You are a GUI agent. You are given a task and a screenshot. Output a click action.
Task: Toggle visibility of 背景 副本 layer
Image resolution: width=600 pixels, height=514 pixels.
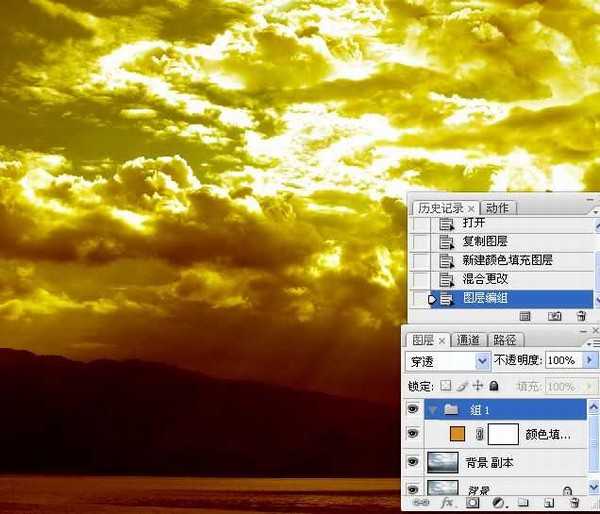pyautogui.click(x=414, y=462)
